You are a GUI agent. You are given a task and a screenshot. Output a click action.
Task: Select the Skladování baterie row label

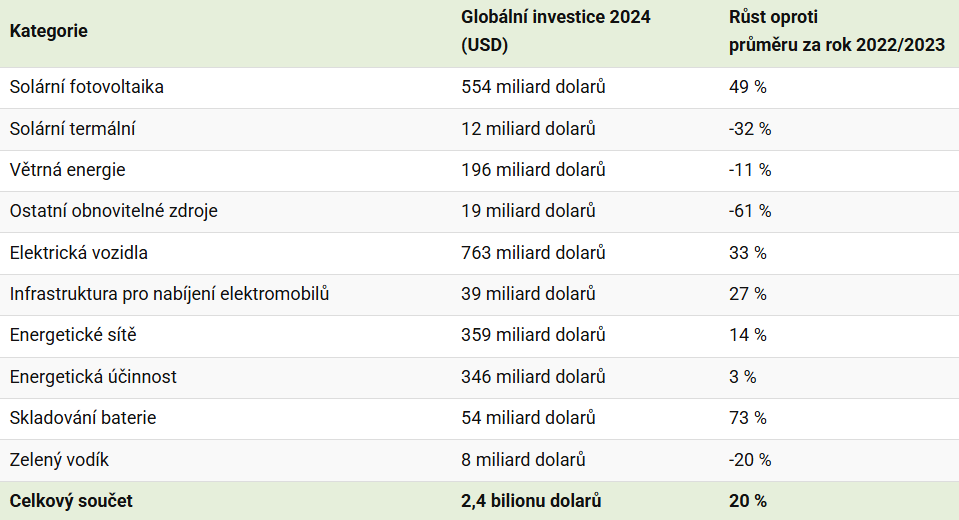point(83,418)
